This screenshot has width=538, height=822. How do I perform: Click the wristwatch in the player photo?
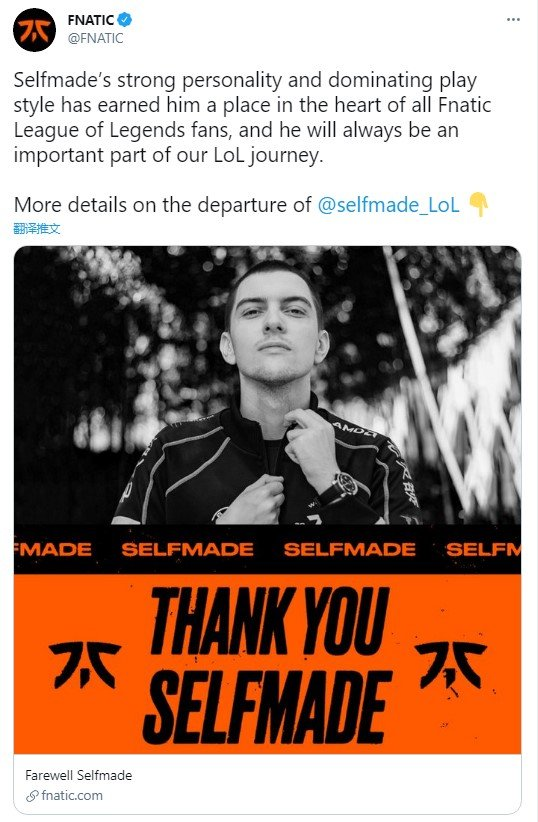point(341,485)
